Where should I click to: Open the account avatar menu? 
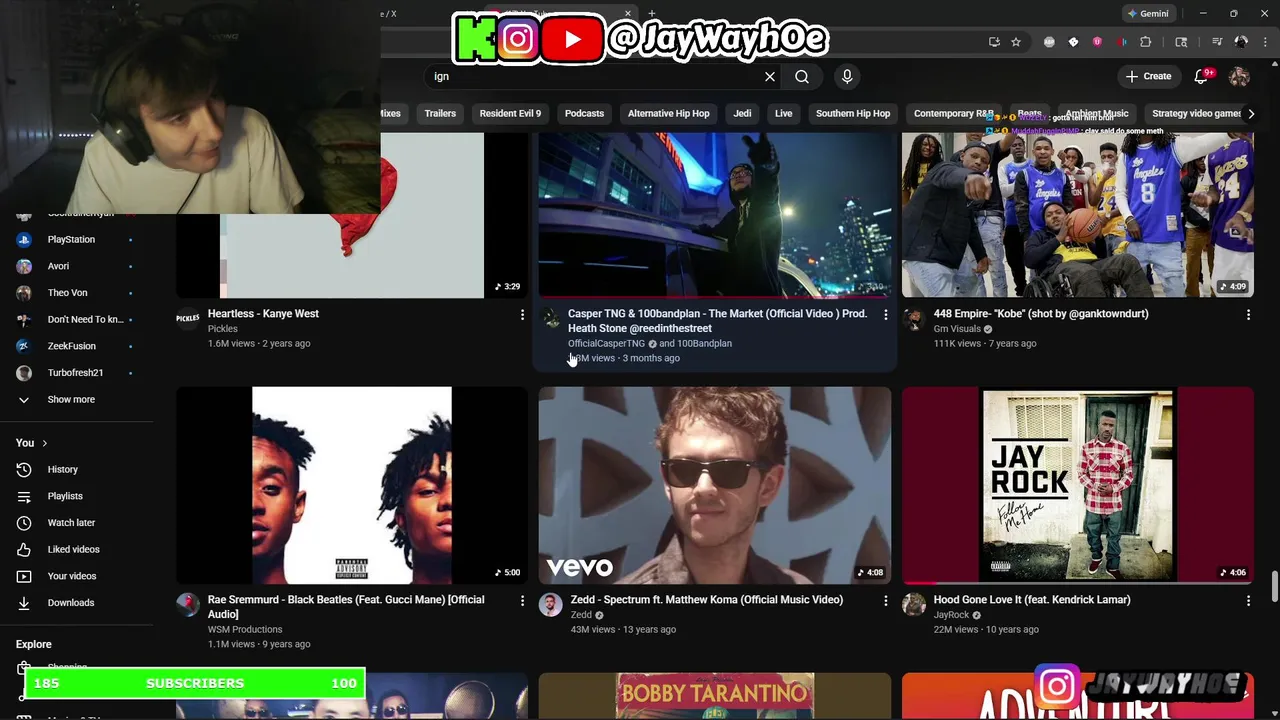[1240, 76]
